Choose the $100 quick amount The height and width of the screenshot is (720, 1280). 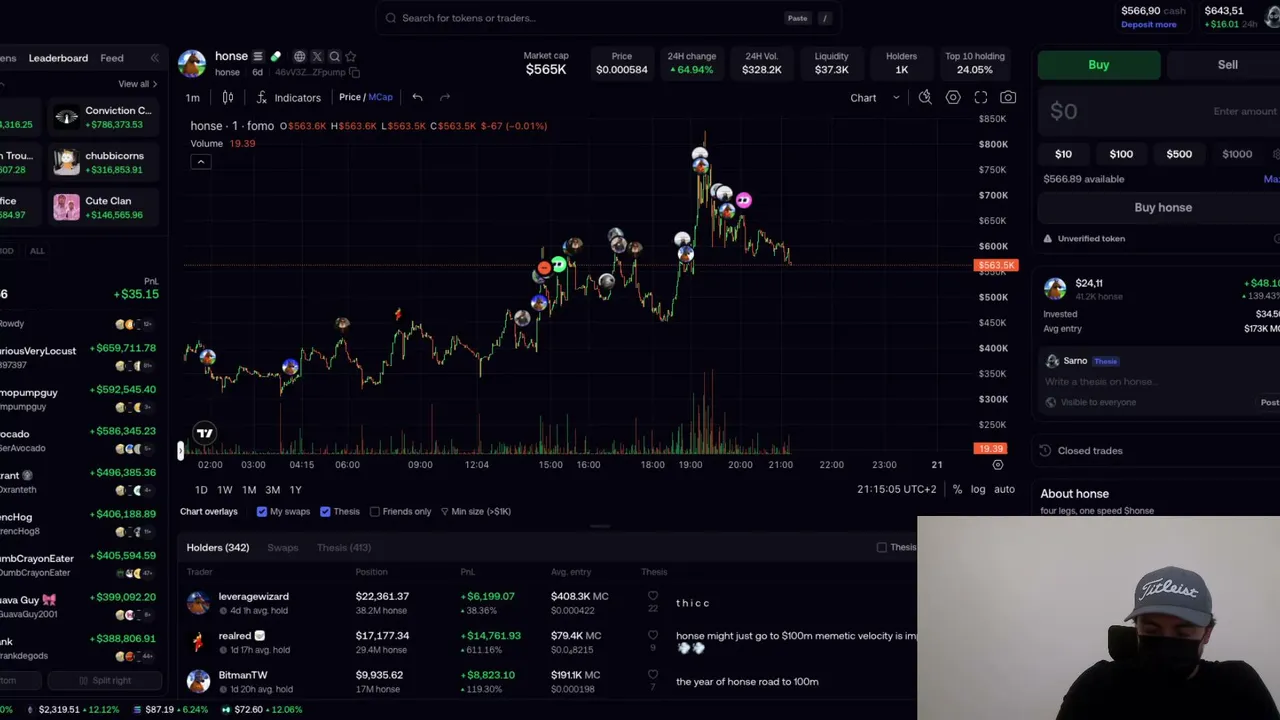coord(1121,154)
